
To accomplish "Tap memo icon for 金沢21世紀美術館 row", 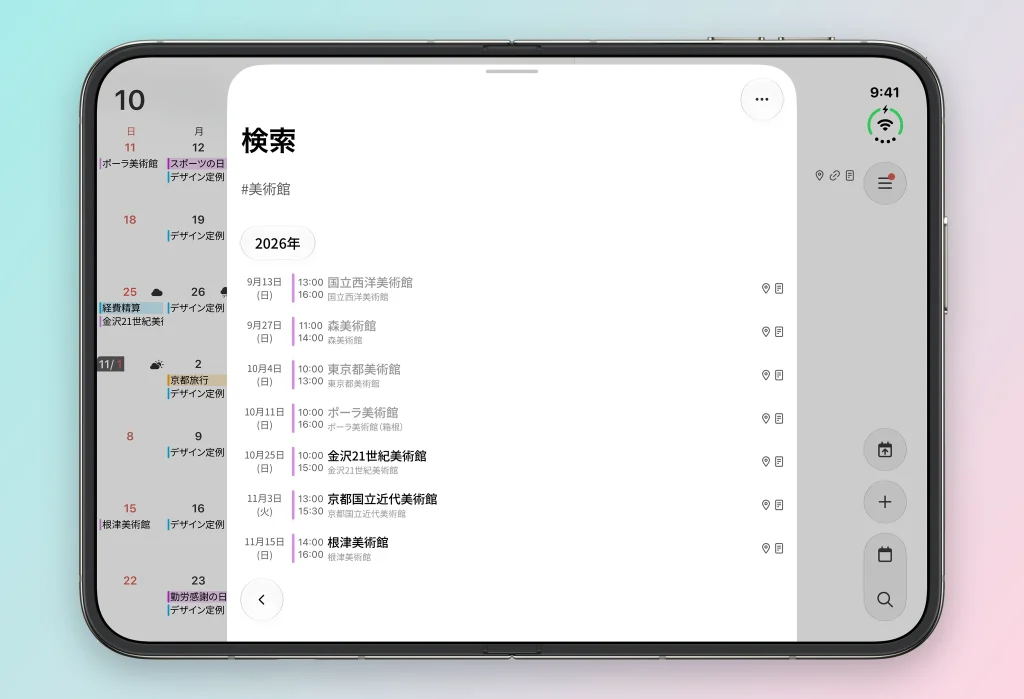I will pos(779,461).
